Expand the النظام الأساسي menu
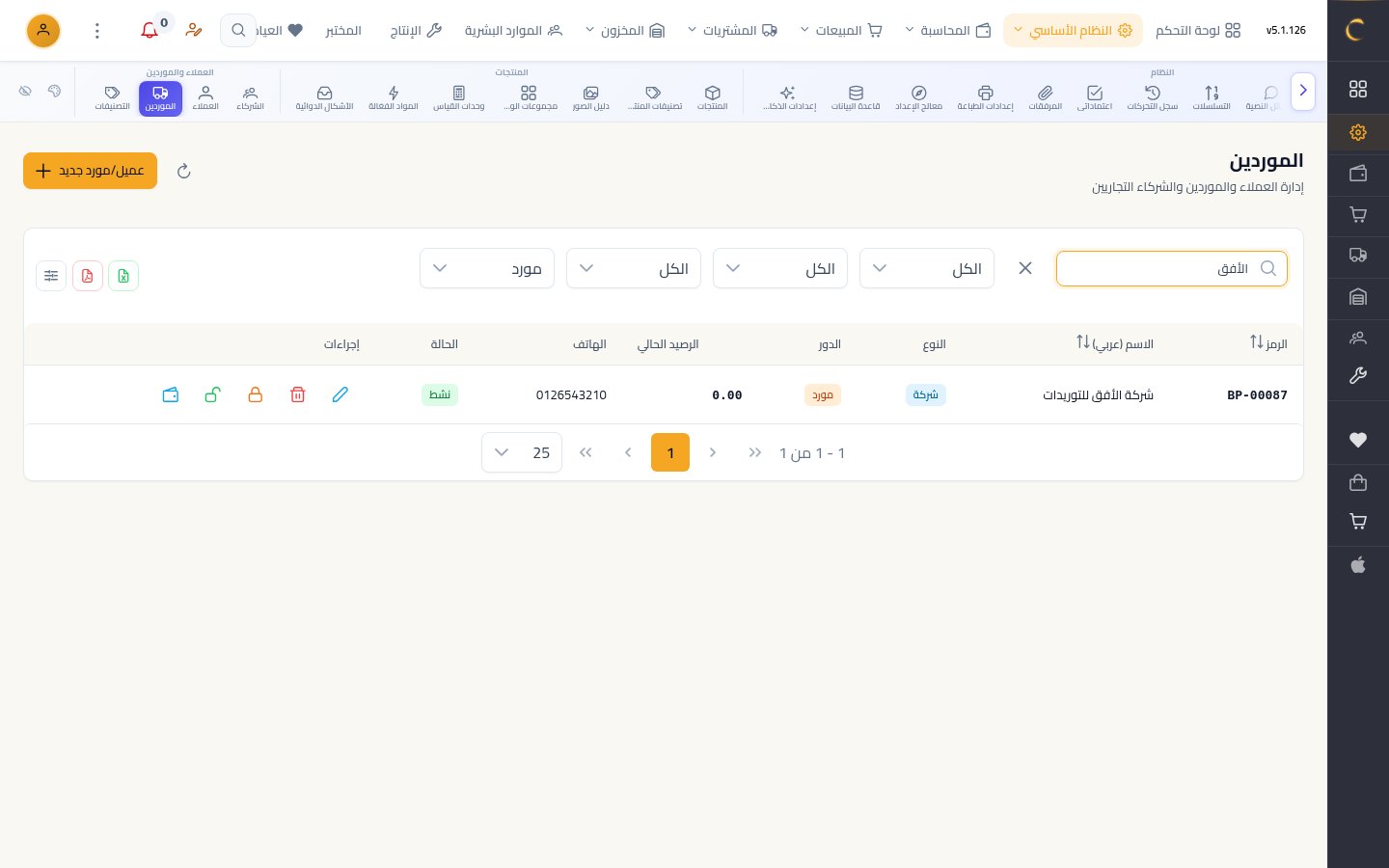Screen dimensions: 1389x868 1073,31
